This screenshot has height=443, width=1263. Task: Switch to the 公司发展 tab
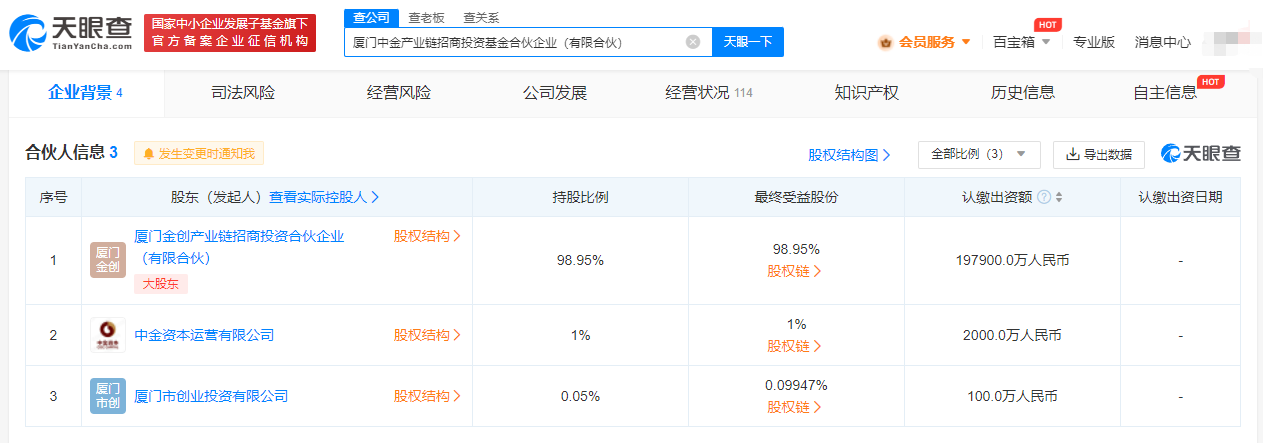(x=555, y=93)
